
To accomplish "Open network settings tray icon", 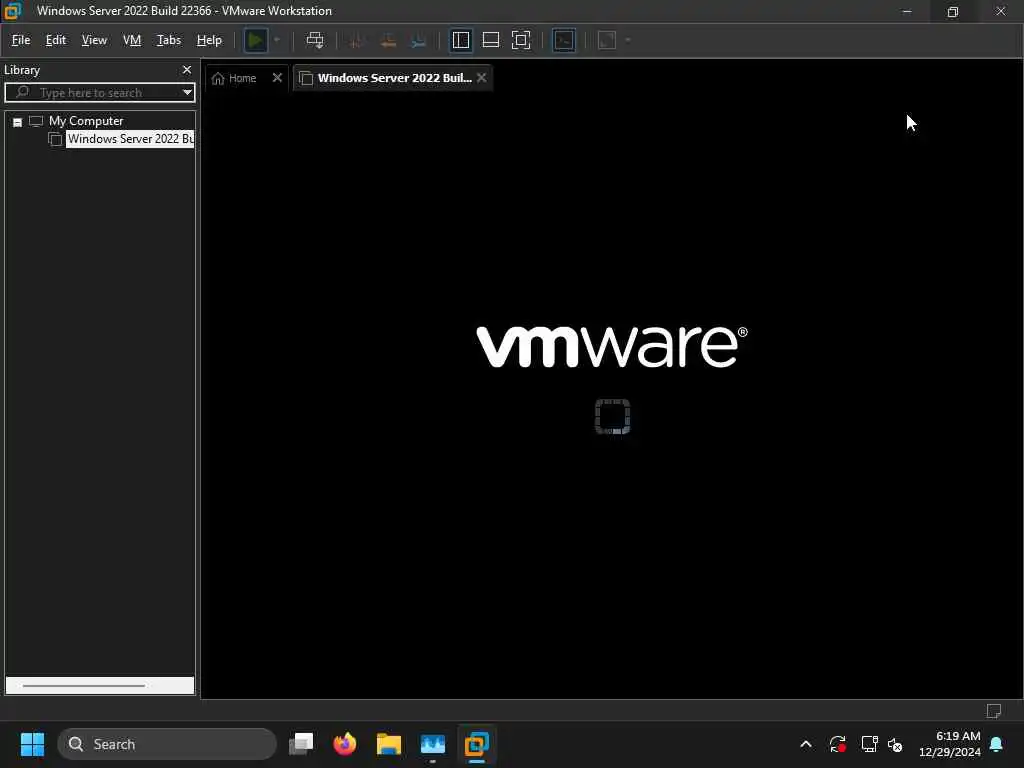I will pos(869,744).
